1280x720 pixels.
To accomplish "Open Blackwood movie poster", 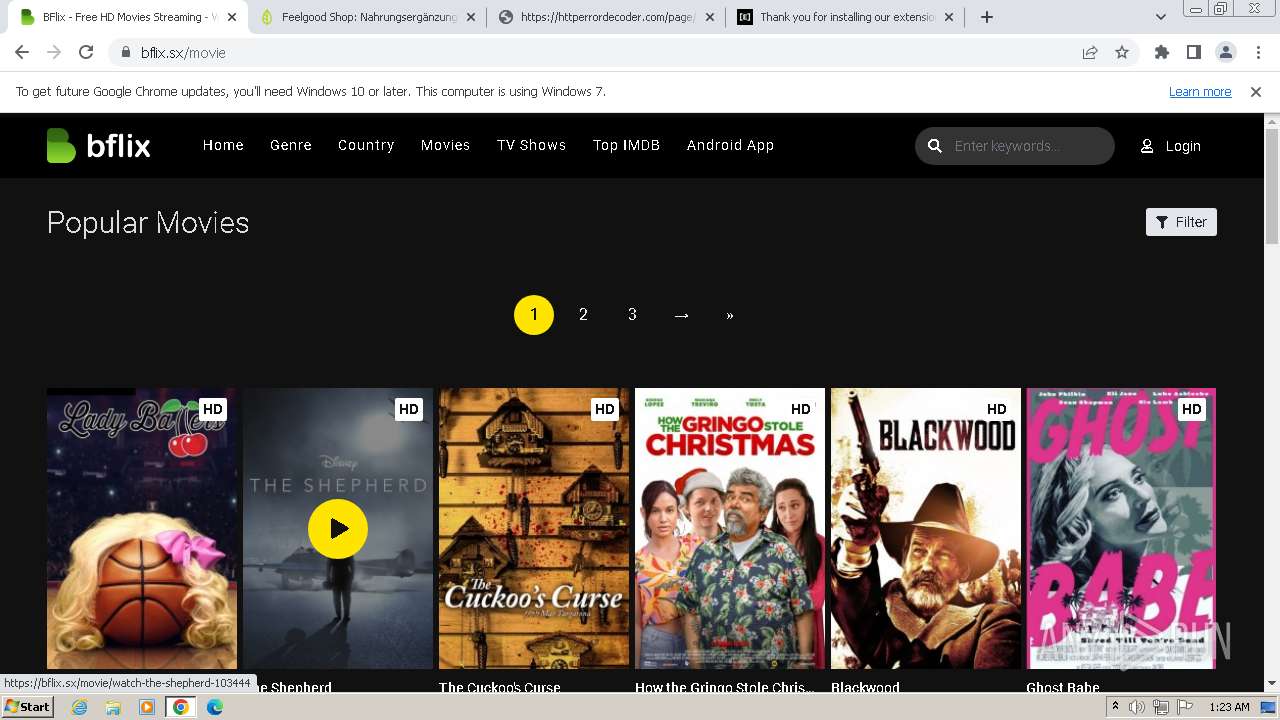I will pos(926,528).
